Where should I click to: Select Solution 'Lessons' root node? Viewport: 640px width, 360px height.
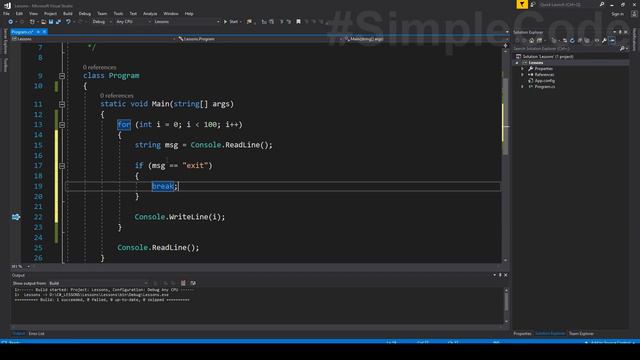547,57
